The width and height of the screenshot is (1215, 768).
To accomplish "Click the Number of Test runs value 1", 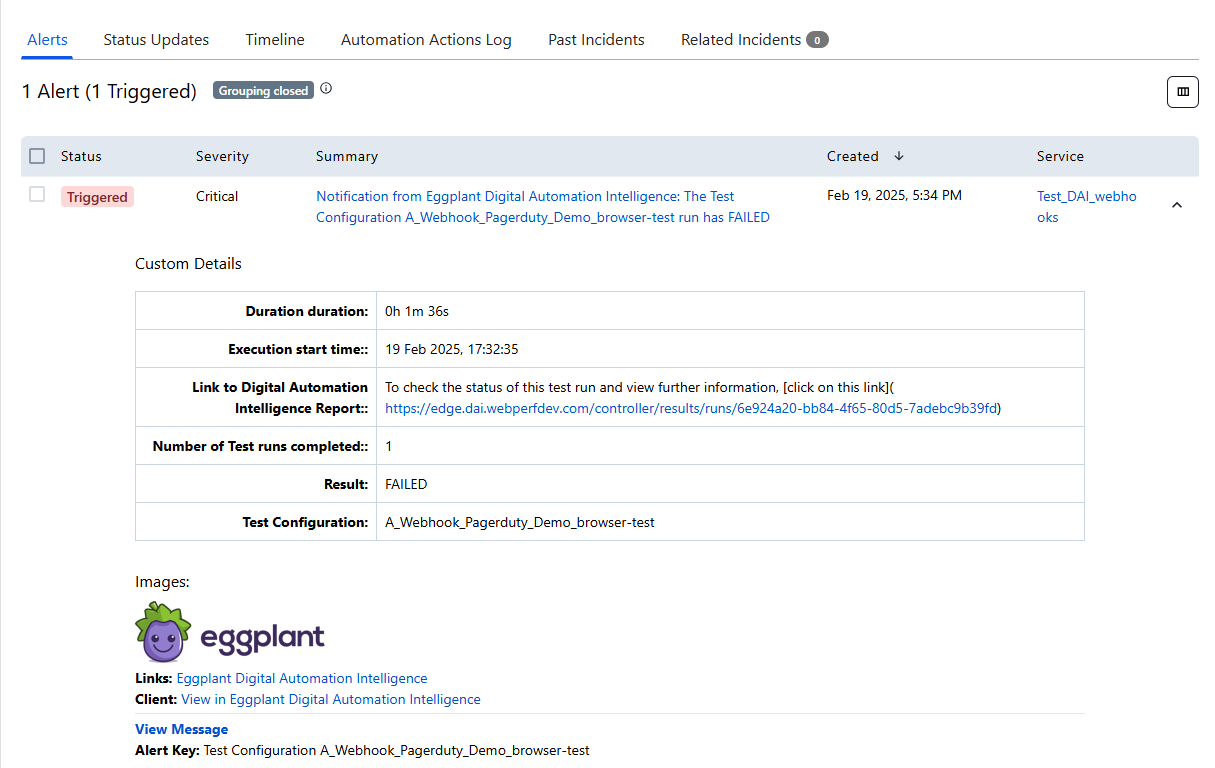I will (x=389, y=446).
